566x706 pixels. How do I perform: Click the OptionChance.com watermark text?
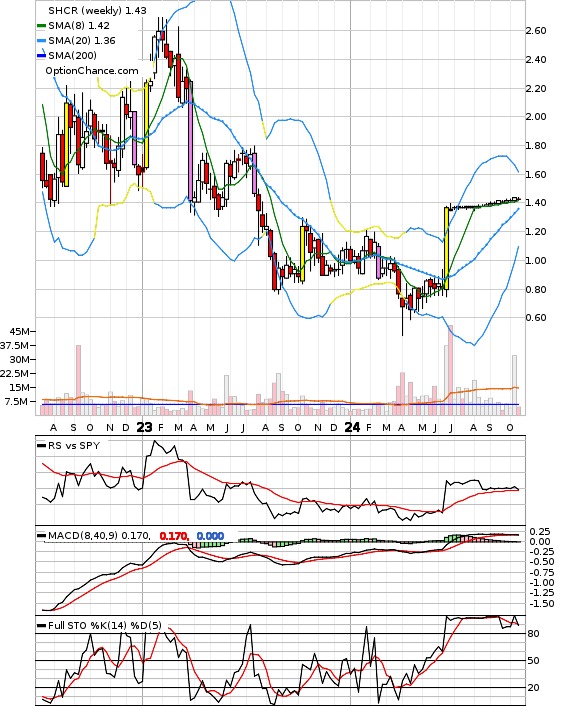[92, 71]
